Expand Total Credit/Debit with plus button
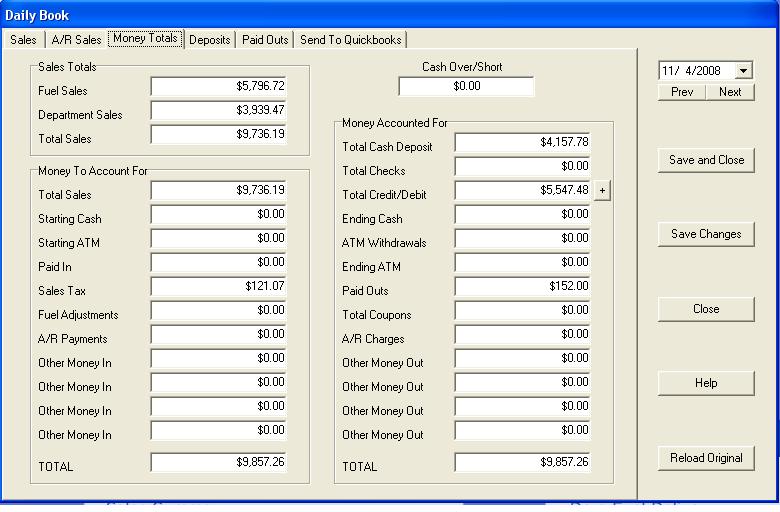Screen dimensions: 780x512 601,191
